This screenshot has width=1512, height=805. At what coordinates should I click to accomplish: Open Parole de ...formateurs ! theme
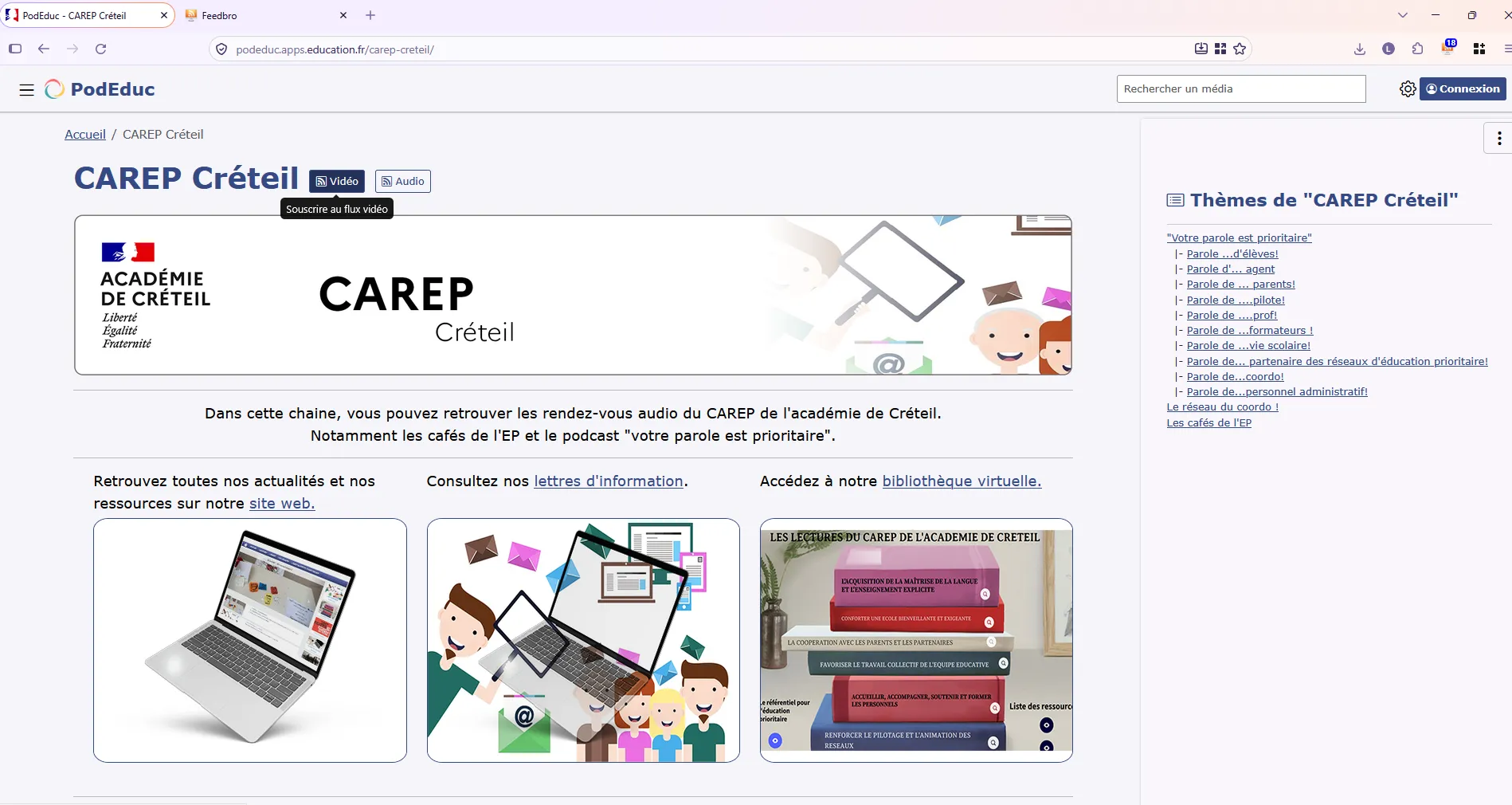pyautogui.click(x=1250, y=331)
